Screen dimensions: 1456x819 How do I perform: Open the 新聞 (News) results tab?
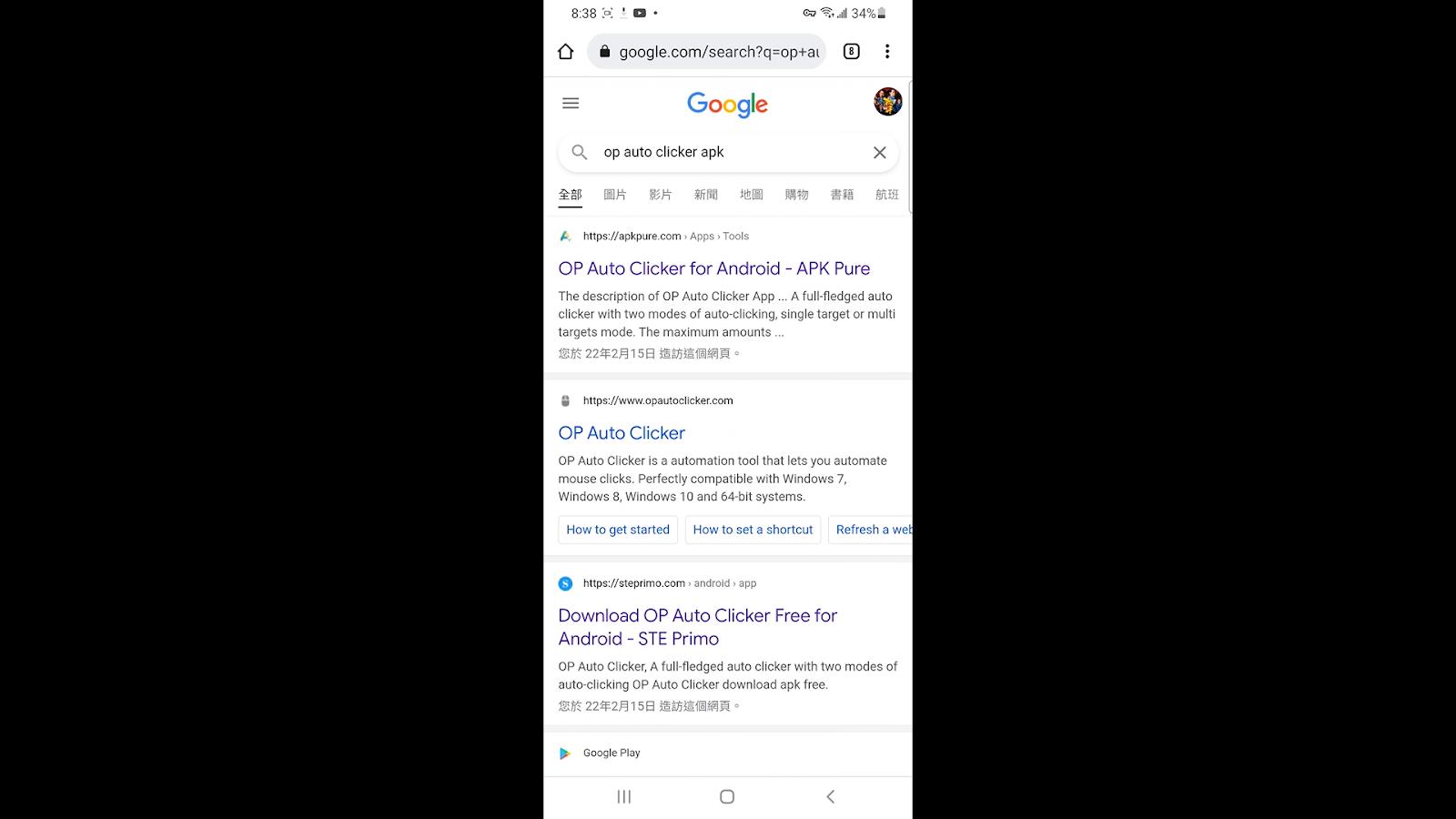[x=706, y=195]
